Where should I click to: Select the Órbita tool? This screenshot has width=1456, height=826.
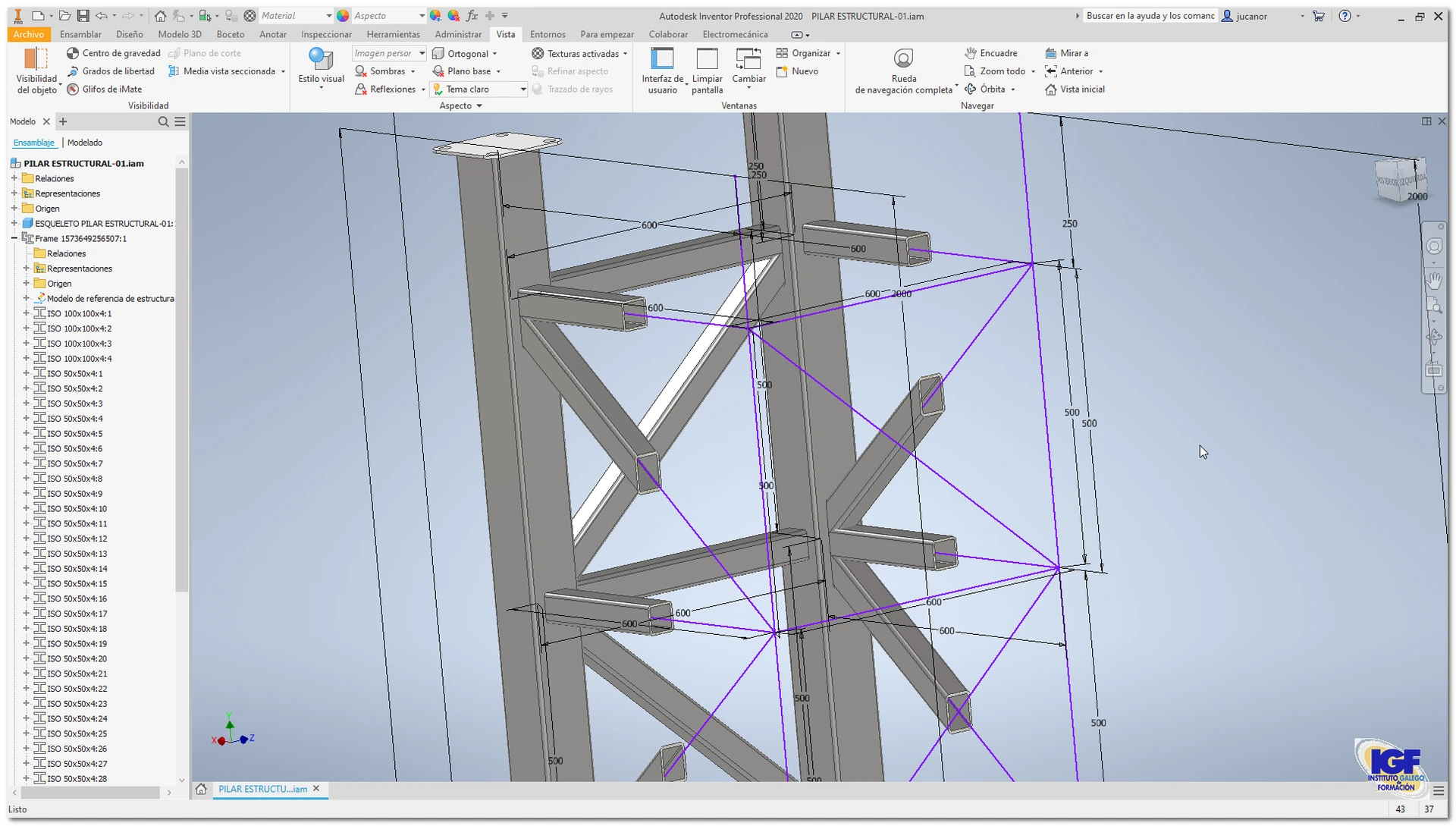[x=985, y=90]
